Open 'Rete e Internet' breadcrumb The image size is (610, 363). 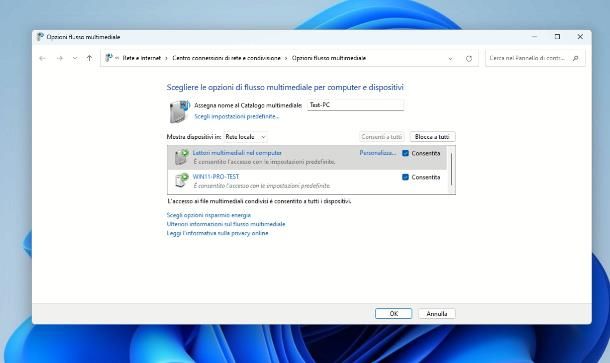[142, 58]
